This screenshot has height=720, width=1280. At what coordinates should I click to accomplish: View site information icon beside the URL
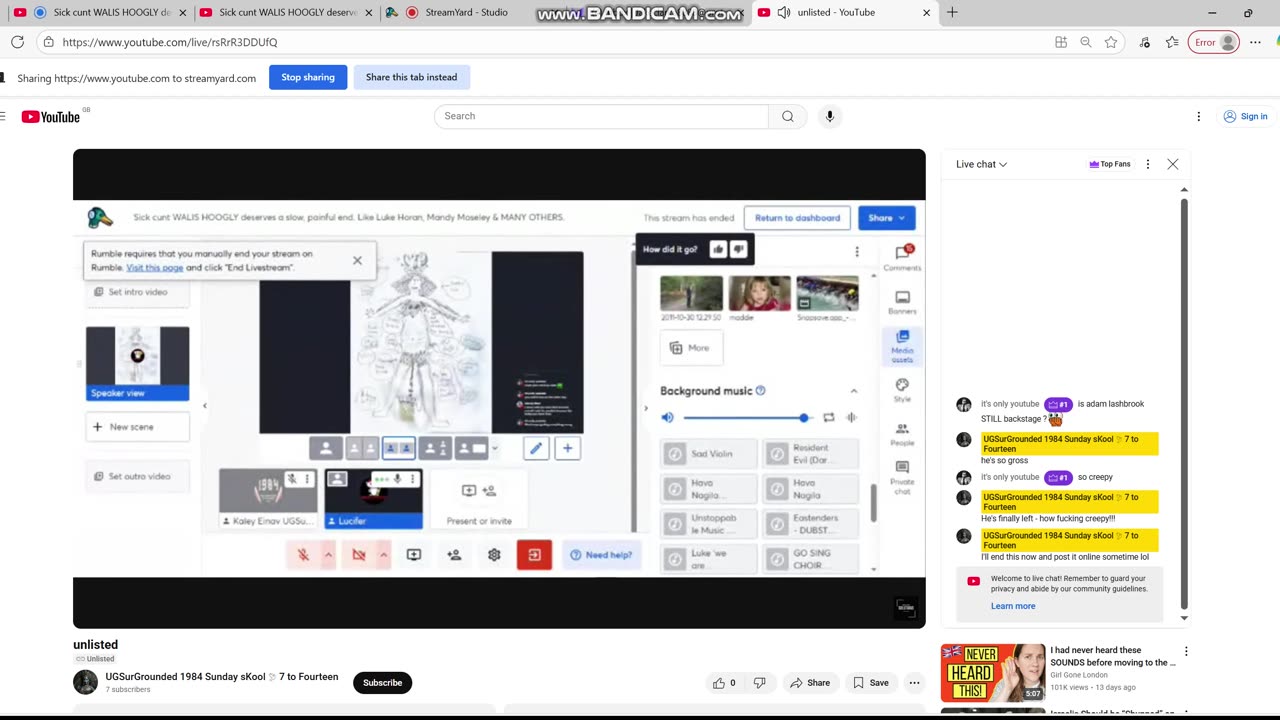pos(47,42)
